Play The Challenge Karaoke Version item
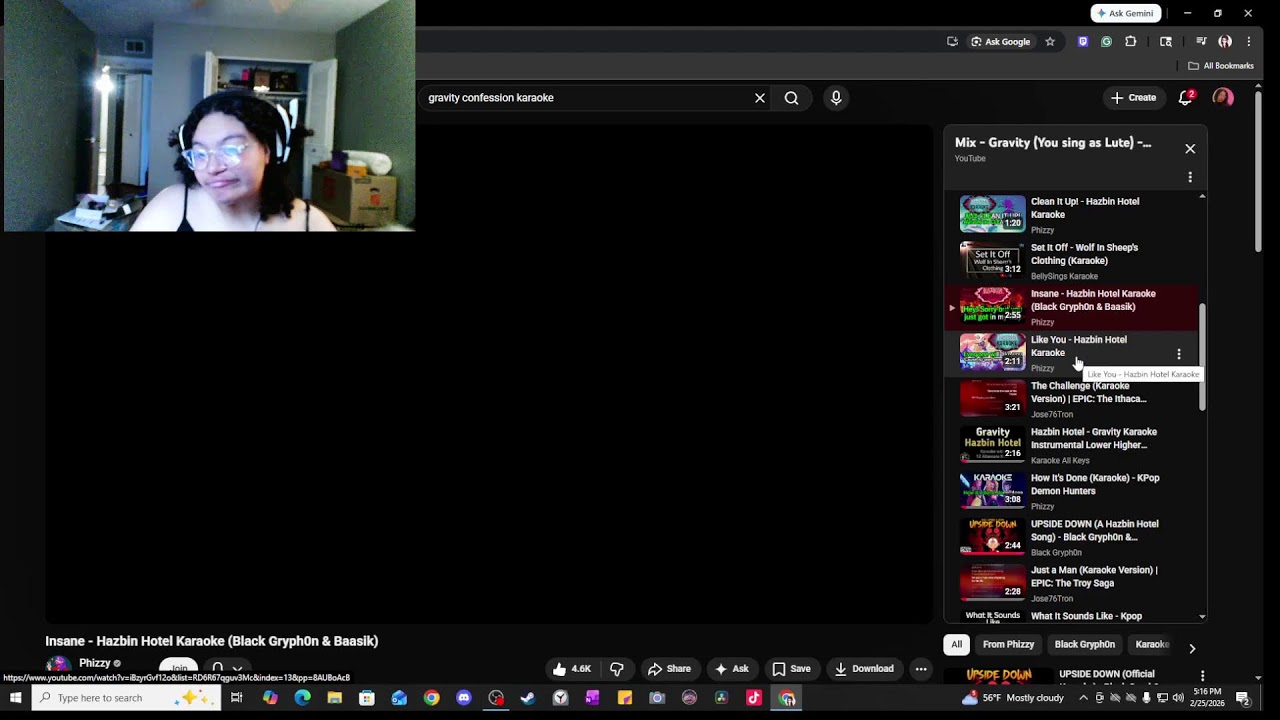The width and height of the screenshot is (1280, 720). coord(1070,399)
